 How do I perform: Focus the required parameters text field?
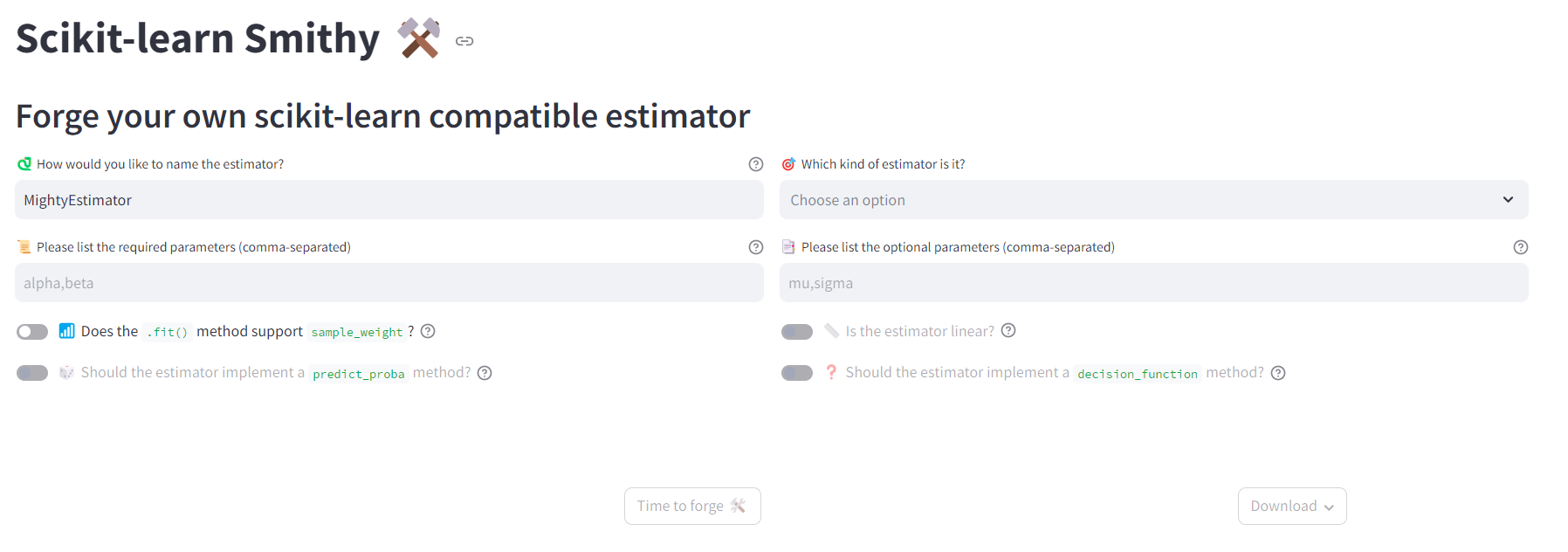pyautogui.click(x=389, y=283)
